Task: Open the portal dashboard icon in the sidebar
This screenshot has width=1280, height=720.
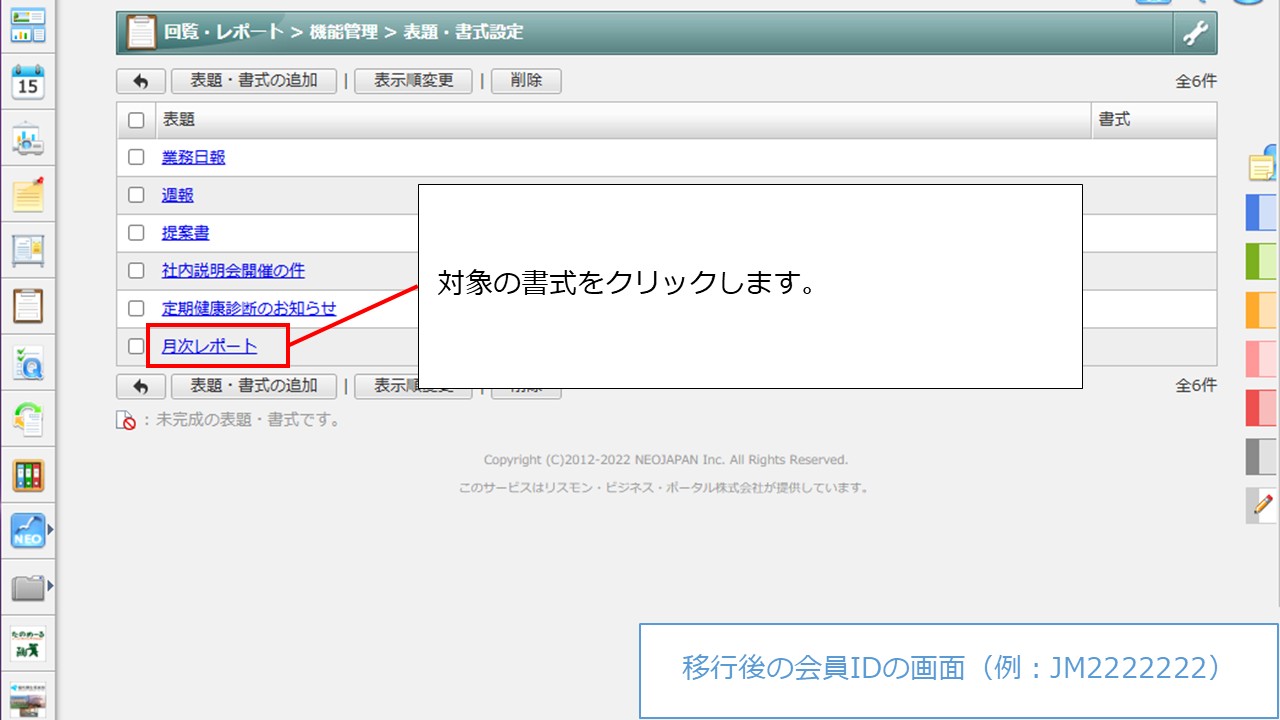Action: click(x=28, y=26)
